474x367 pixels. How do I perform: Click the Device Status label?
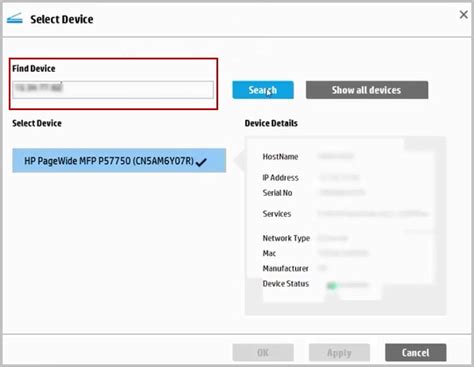[286, 284]
